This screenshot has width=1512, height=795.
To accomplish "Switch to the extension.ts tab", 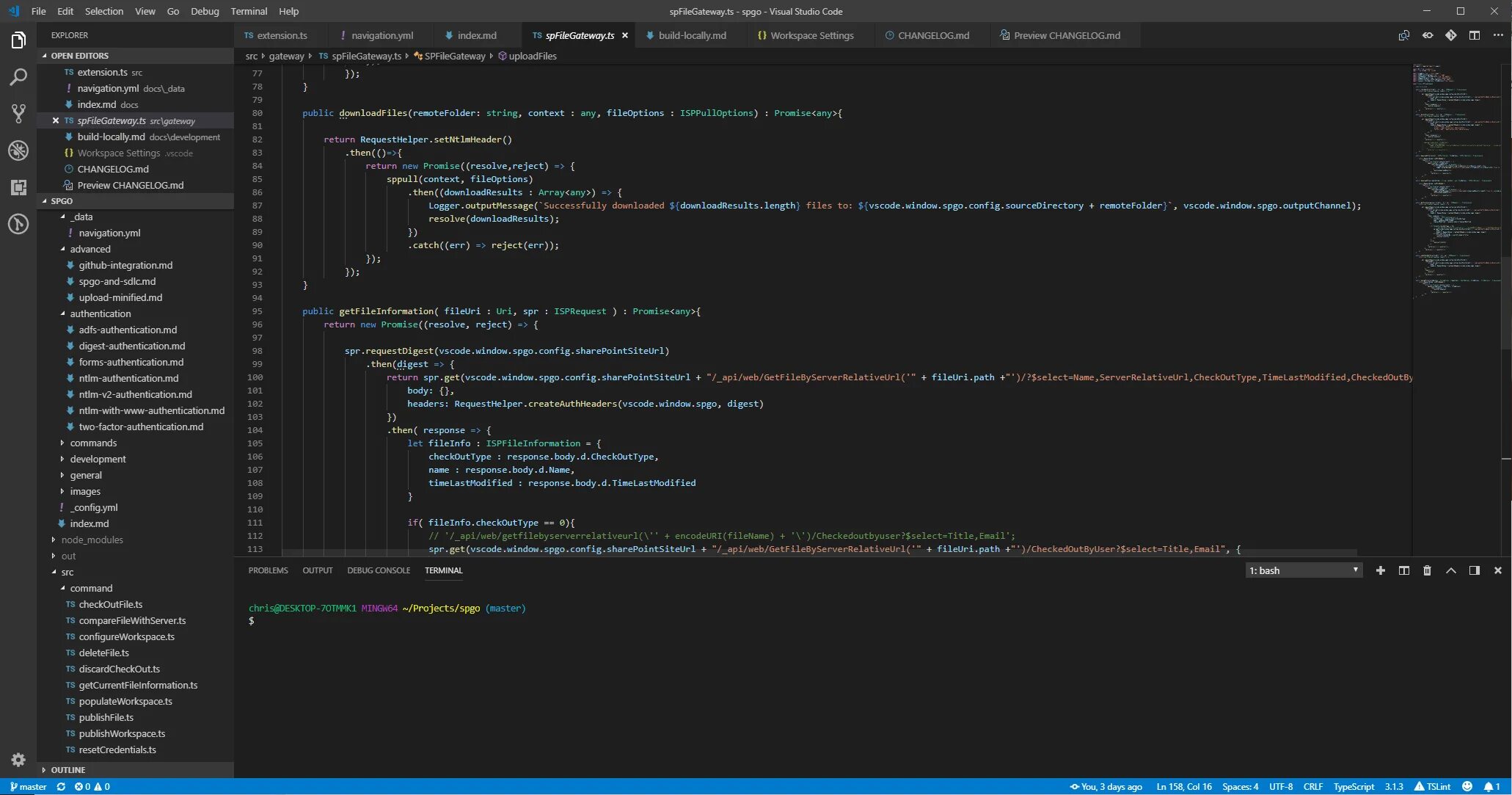I will click(282, 35).
